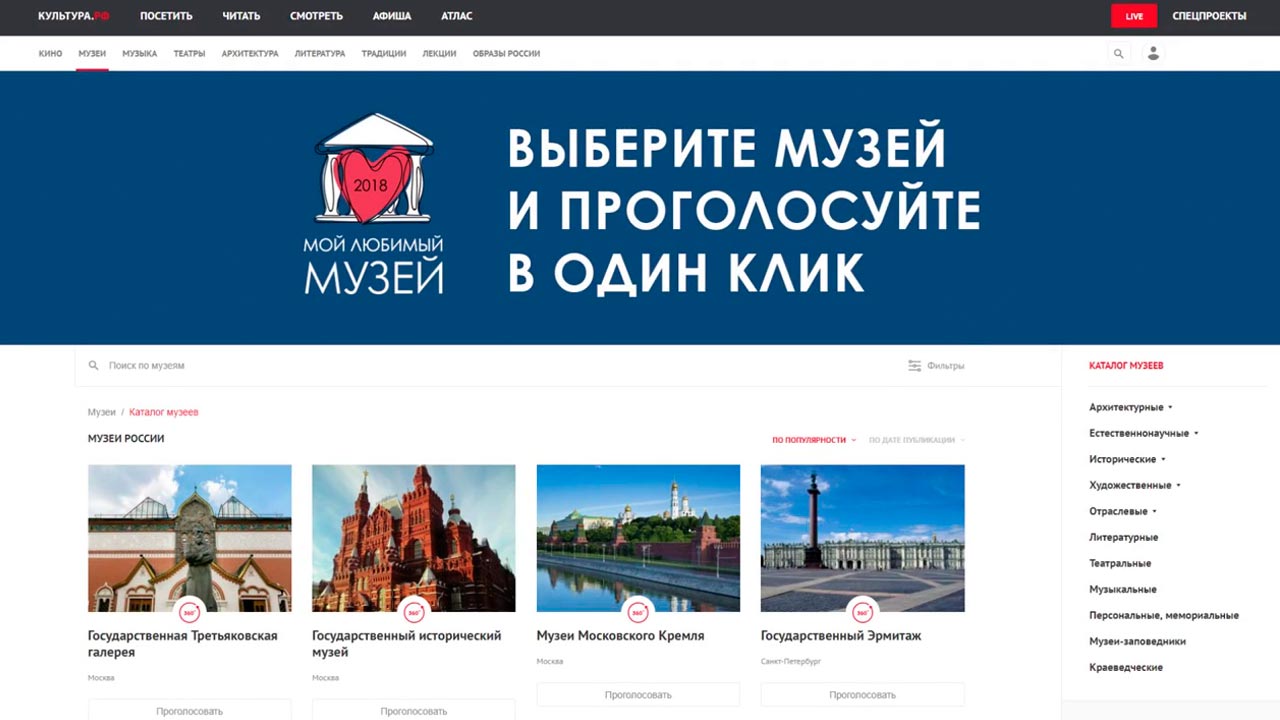
Task: Expand the Художественные catalog category
Action: click(1135, 485)
